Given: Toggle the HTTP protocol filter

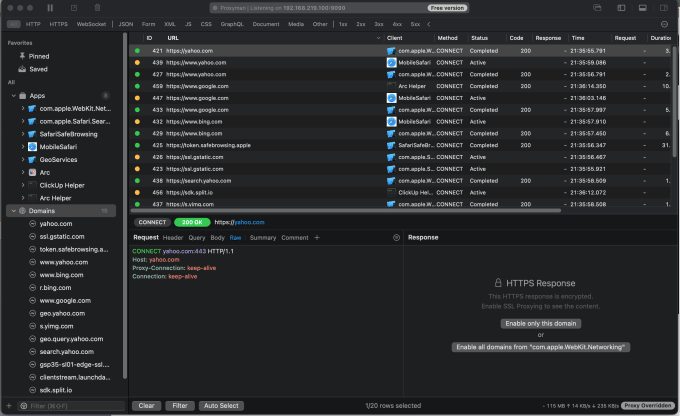Looking at the screenshot, I should (33, 24).
